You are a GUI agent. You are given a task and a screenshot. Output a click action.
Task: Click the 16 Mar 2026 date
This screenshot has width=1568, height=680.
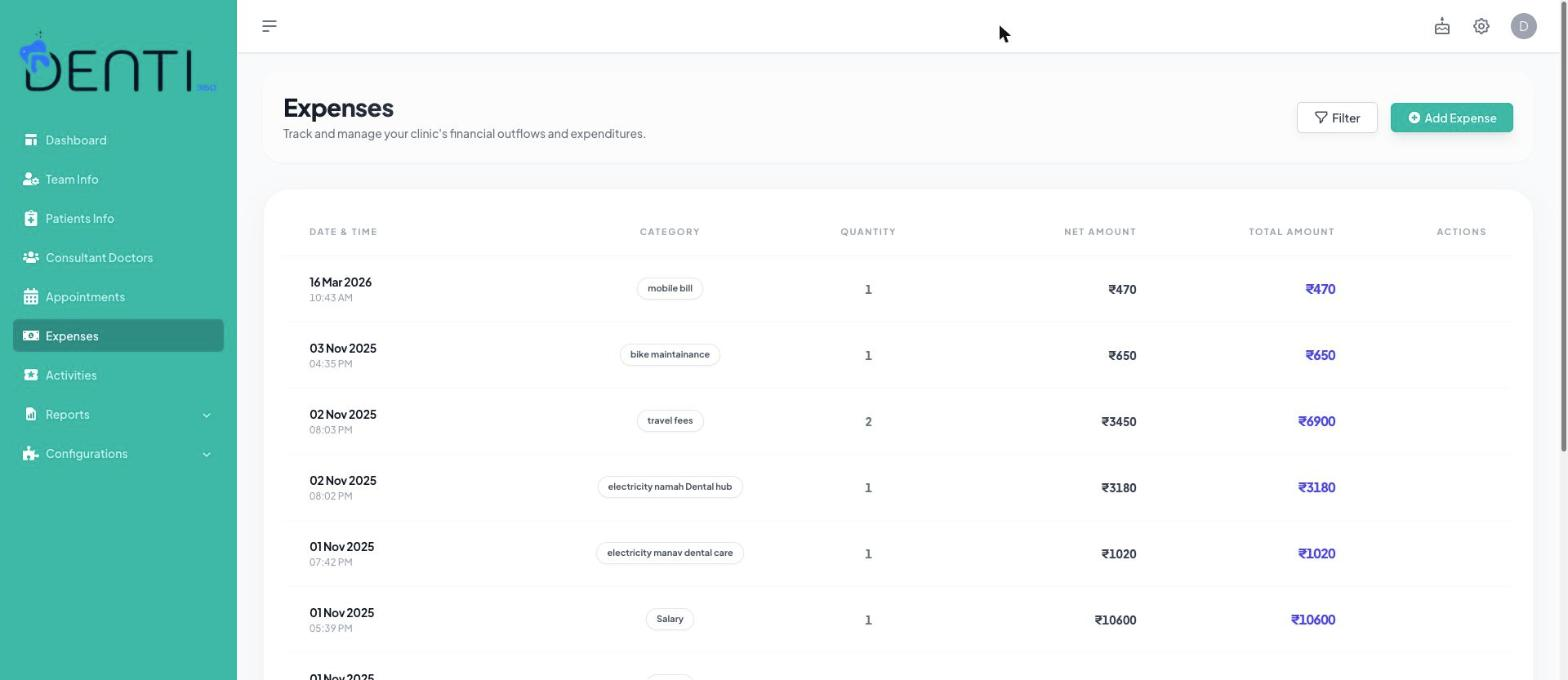pyautogui.click(x=340, y=283)
